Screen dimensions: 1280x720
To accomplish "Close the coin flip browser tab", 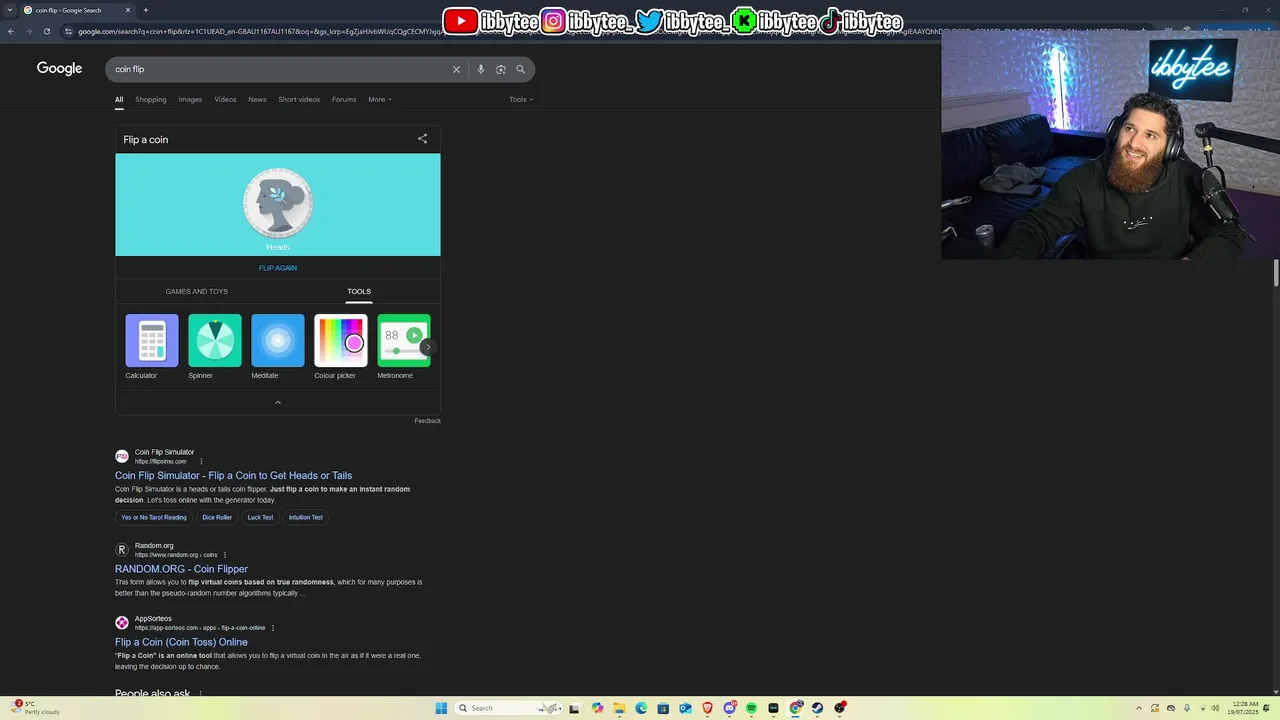I will click(x=128, y=10).
